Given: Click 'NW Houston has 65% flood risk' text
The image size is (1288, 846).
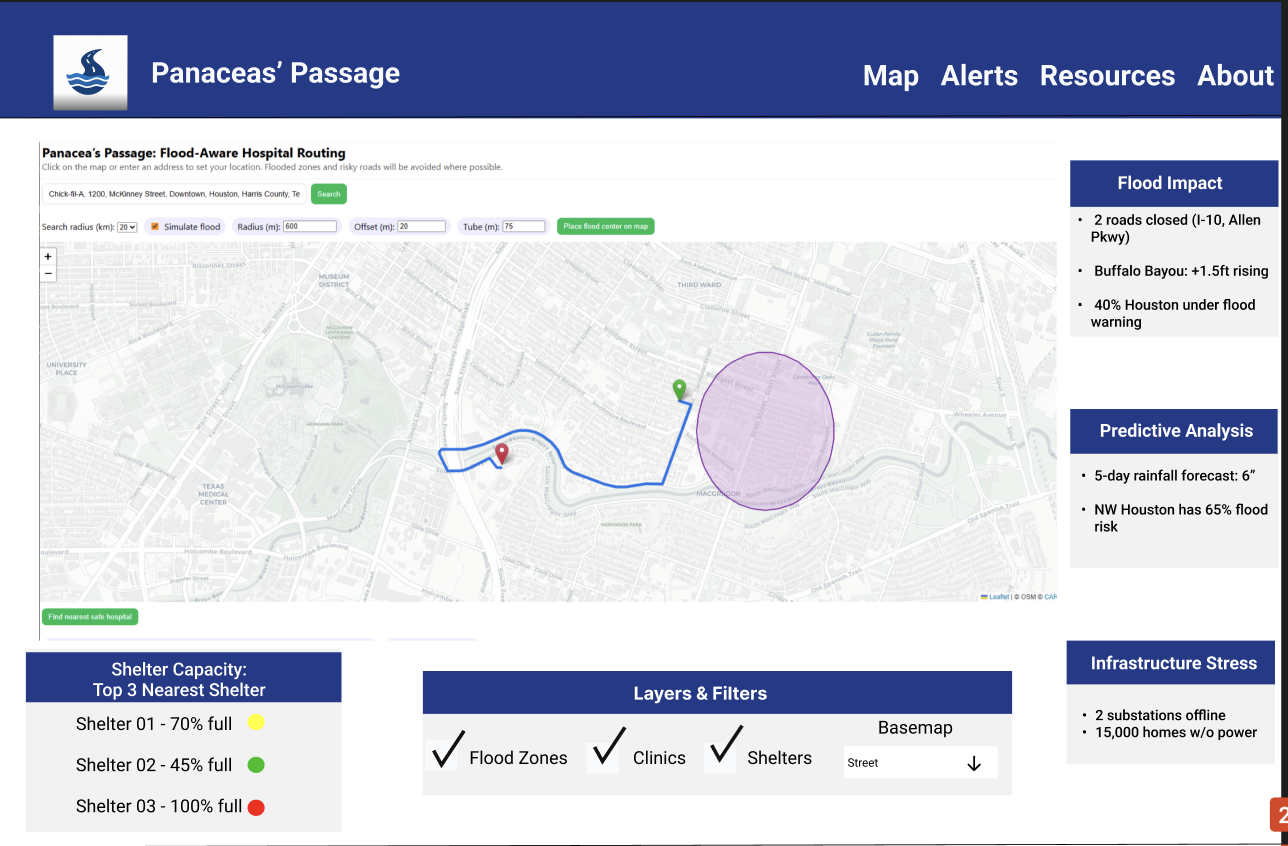Looking at the screenshot, I should click(1181, 518).
